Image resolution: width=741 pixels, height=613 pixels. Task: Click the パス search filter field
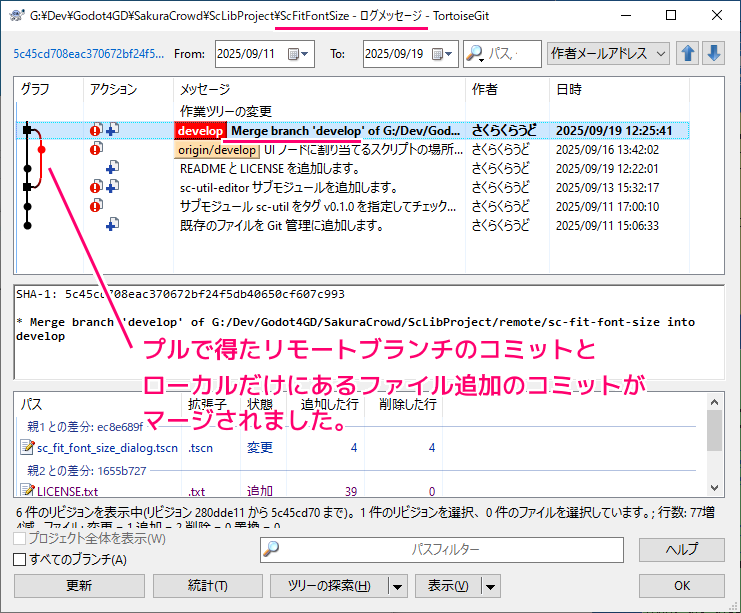502,54
